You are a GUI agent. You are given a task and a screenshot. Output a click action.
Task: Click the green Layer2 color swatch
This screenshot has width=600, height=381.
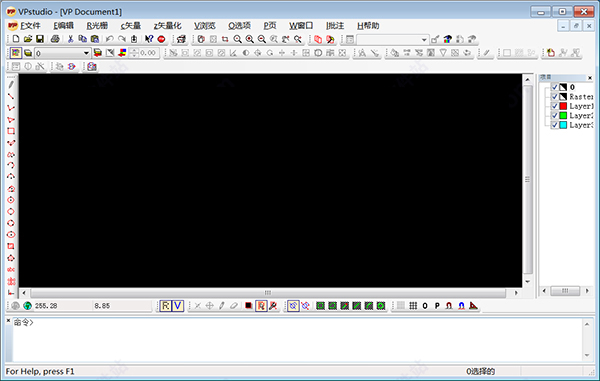click(x=563, y=116)
